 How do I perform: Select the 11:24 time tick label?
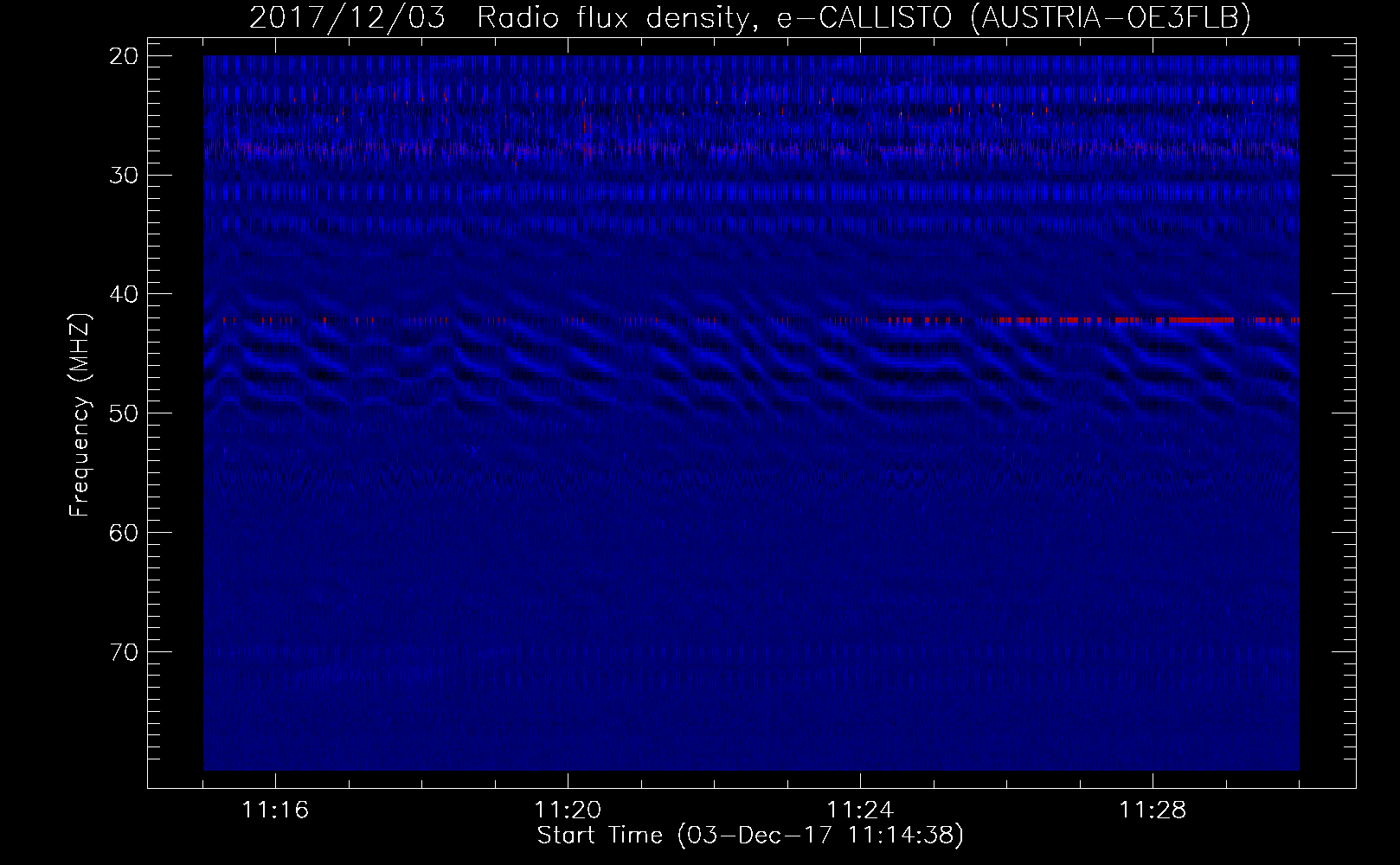[860, 811]
